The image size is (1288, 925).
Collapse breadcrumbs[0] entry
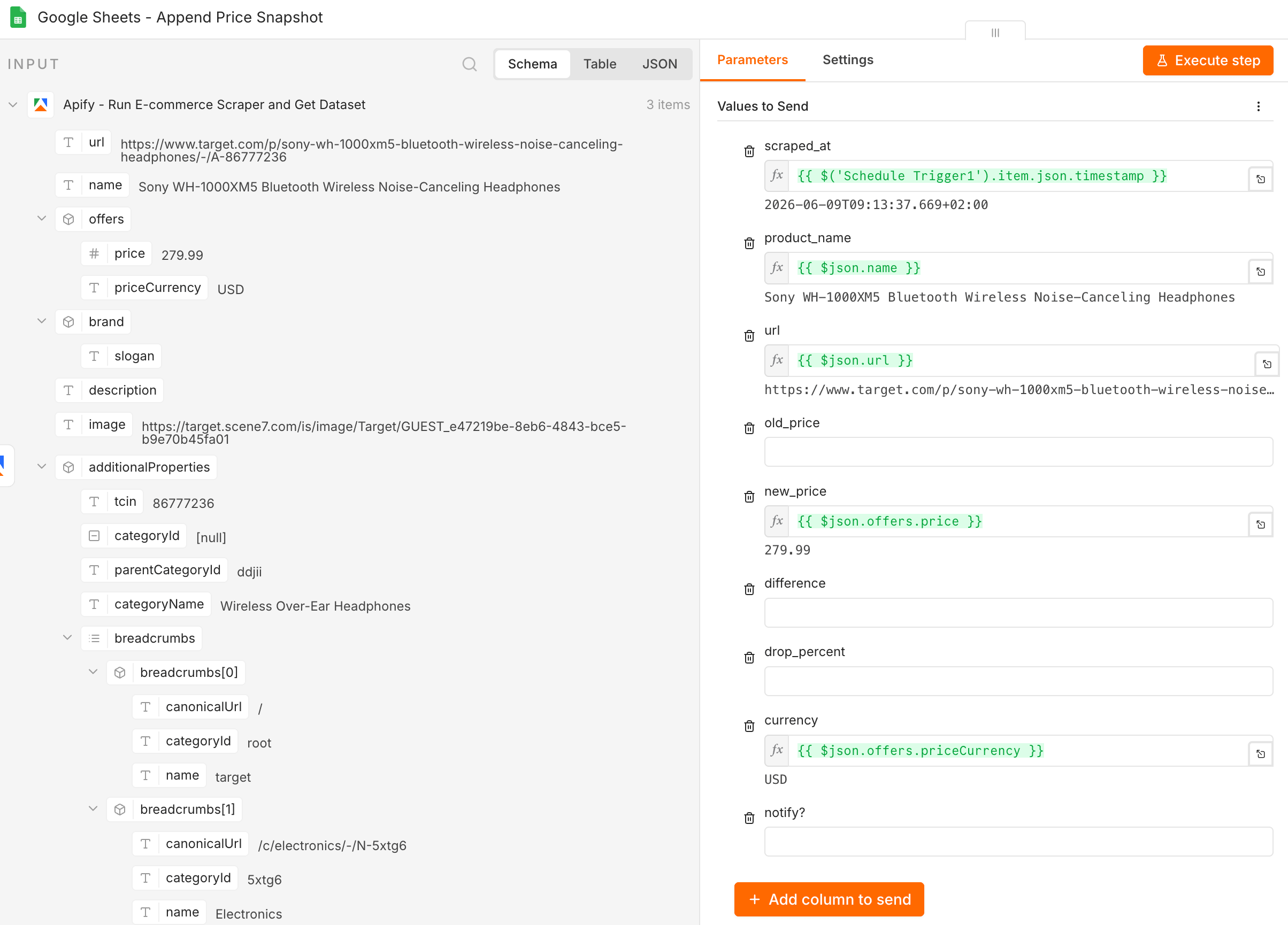pos(93,671)
